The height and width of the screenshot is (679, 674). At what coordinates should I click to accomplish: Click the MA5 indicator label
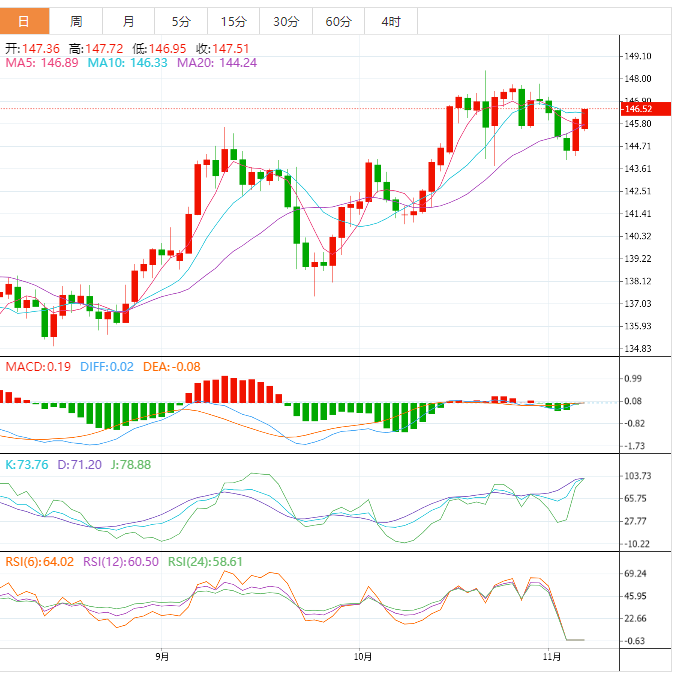41,63
